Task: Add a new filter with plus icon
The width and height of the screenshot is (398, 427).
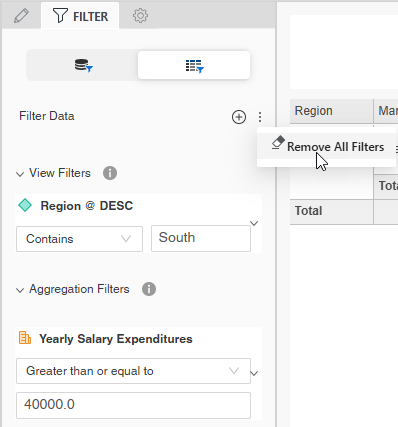Action: tap(239, 117)
